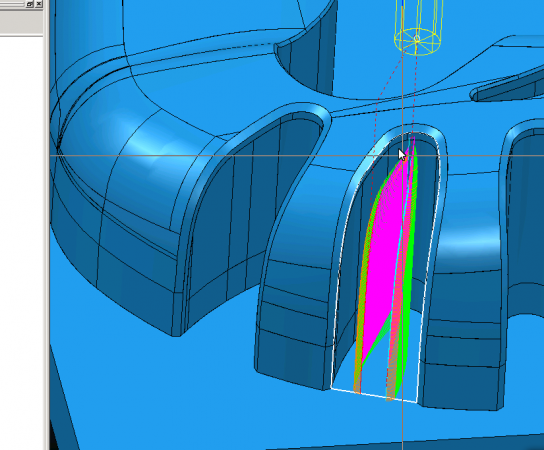This screenshot has height=450, width=544.
Task: Undock the side panel with float button
Action: click(x=30, y=4)
